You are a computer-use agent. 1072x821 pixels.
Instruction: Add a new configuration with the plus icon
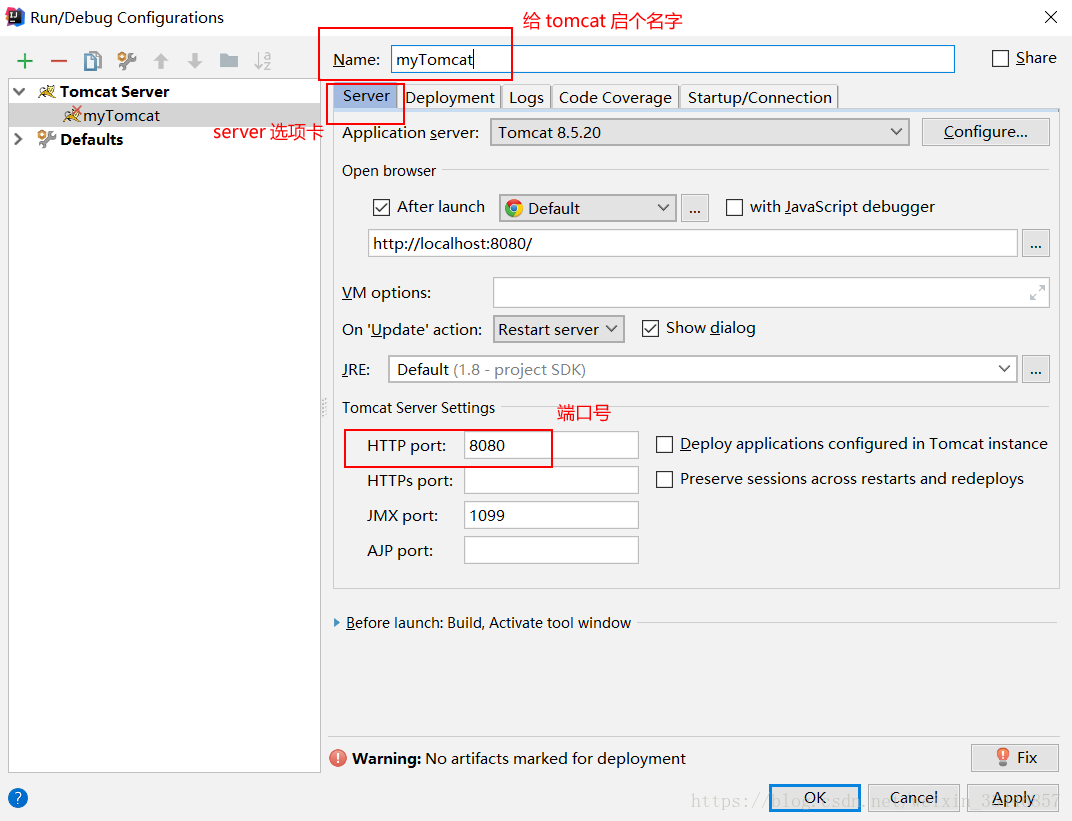pos(25,61)
